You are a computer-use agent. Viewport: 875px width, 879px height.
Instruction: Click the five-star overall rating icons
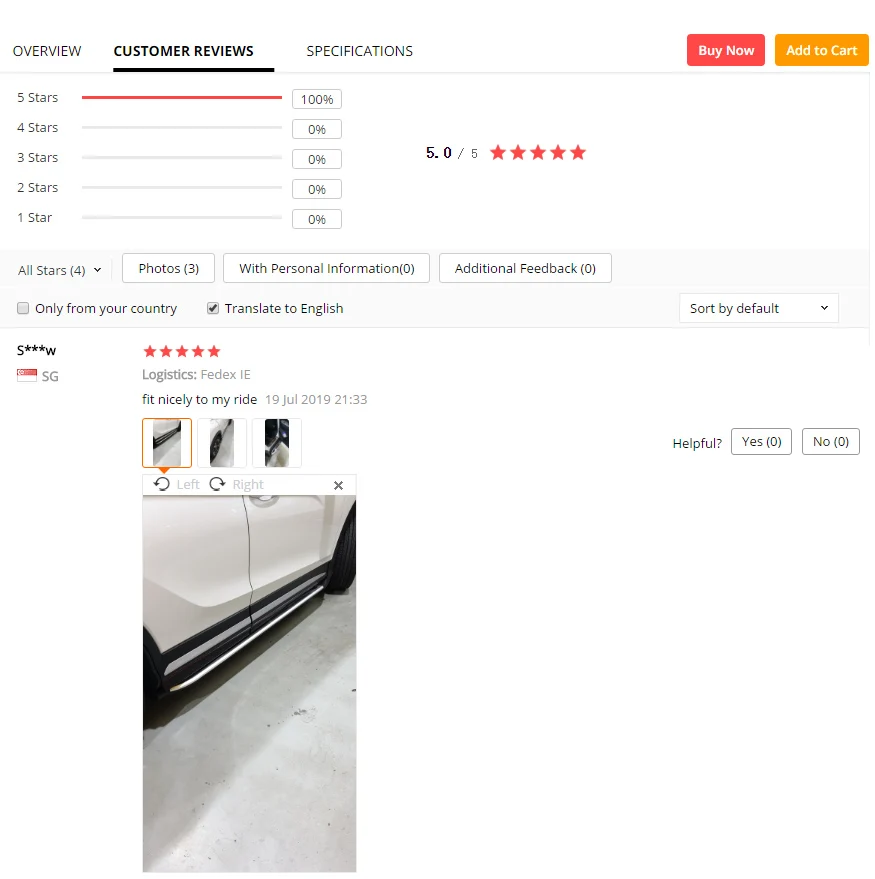click(x=537, y=152)
